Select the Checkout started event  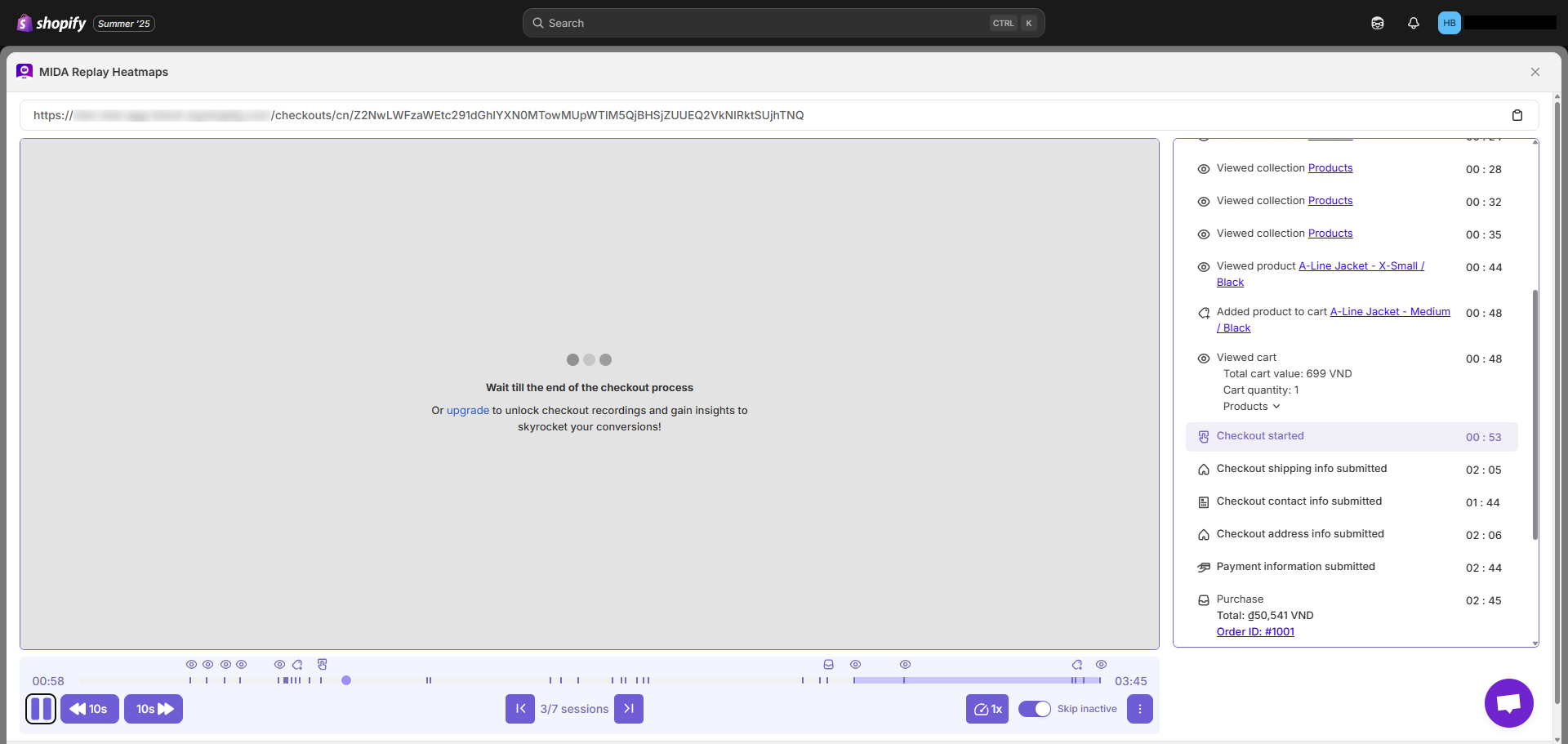tap(1260, 436)
